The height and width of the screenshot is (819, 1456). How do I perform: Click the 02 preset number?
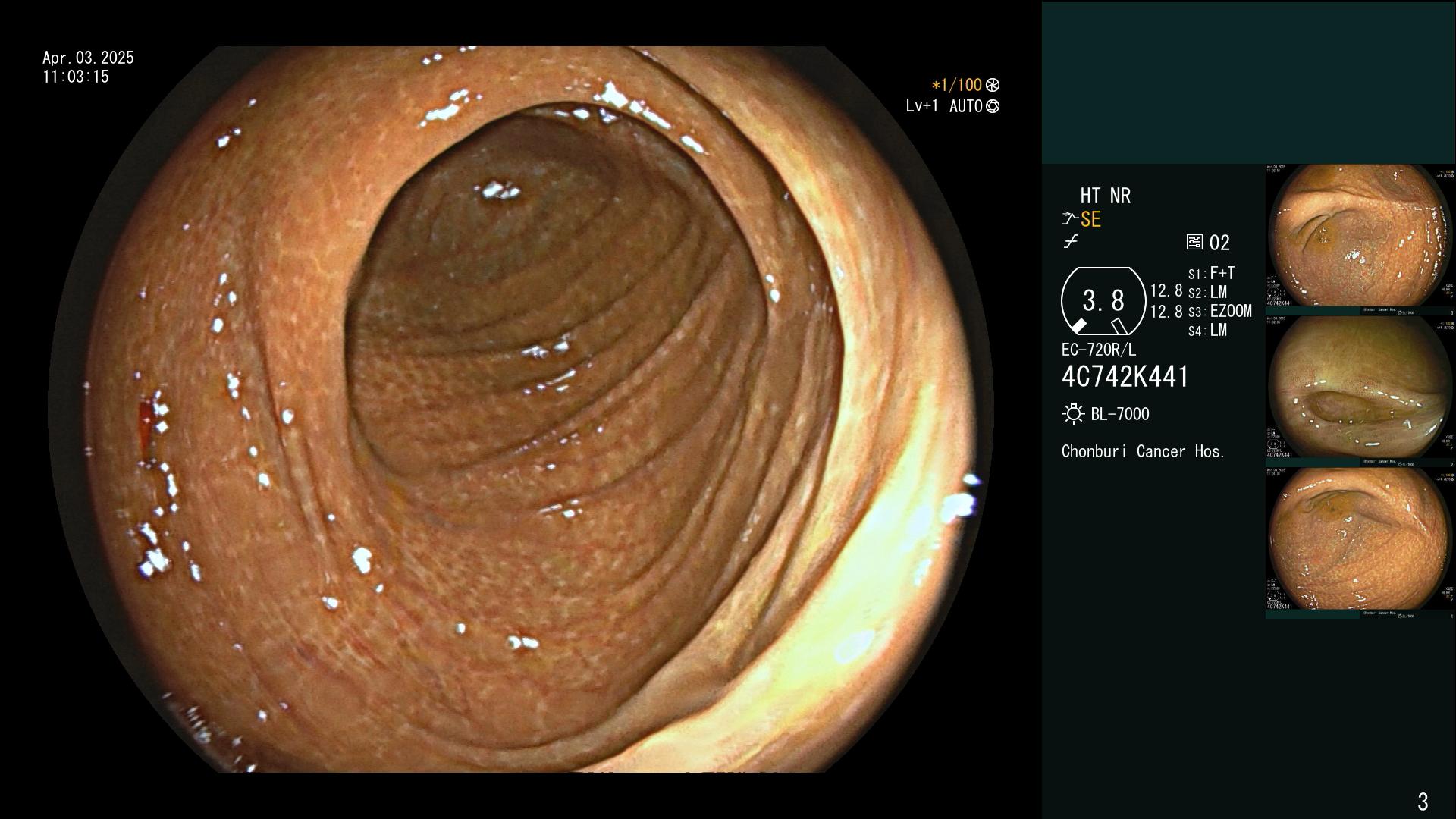1219,243
